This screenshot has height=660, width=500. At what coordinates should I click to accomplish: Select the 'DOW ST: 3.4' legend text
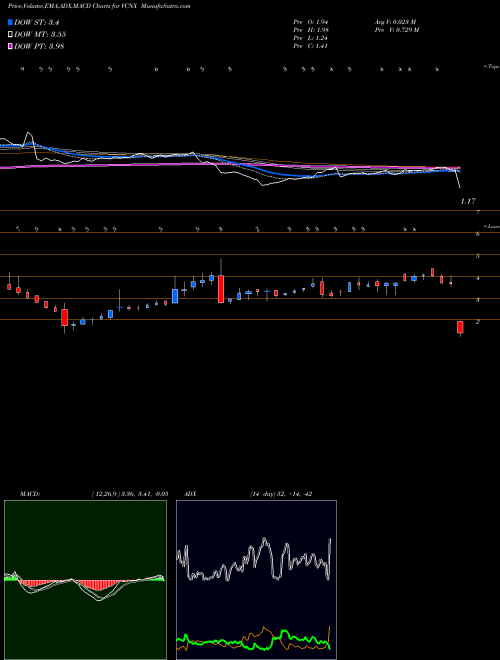[35, 22]
